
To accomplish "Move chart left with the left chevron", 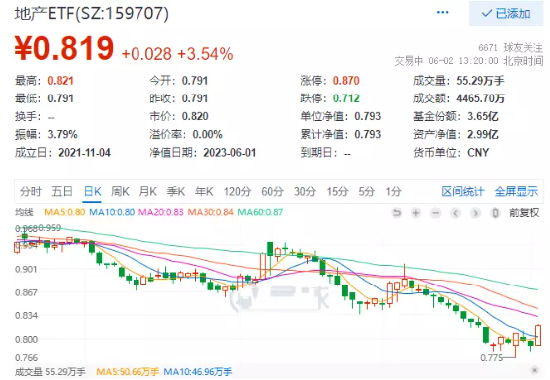I will point(455,213).
